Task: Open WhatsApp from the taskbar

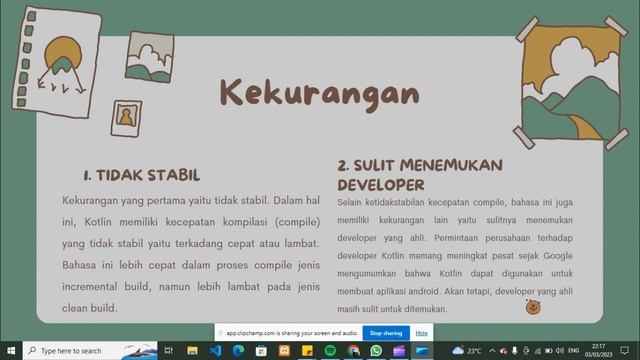Action: click(376, 351)
